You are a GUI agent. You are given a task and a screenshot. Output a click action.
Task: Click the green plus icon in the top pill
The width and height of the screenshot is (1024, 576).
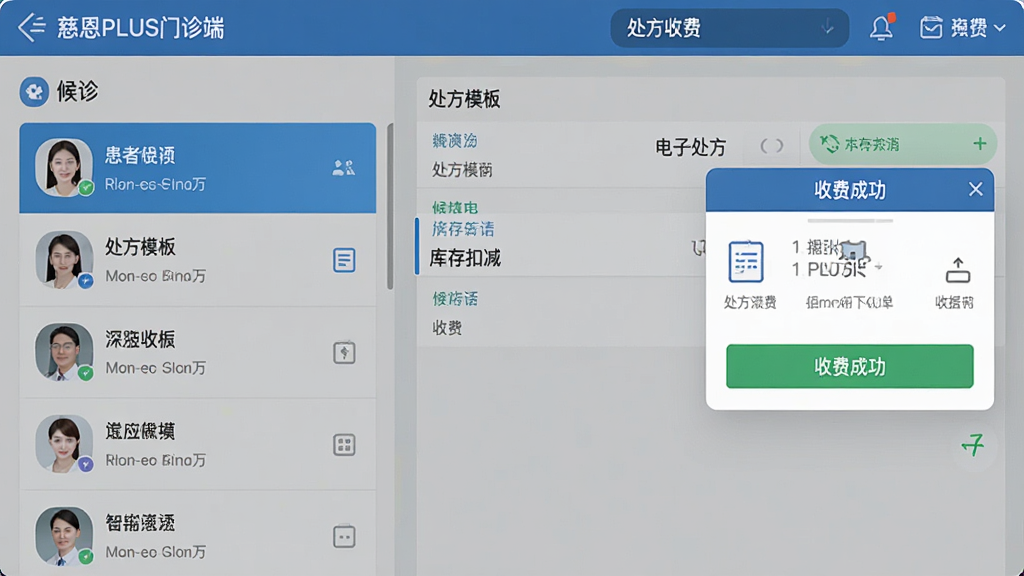coord(980,144)
